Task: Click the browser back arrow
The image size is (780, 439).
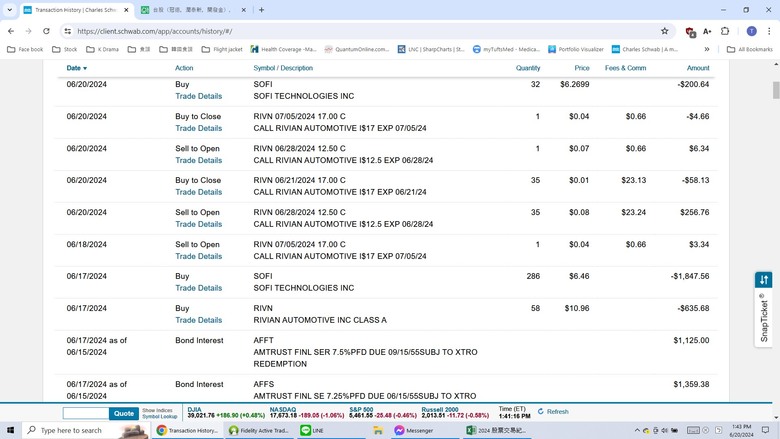Action: point(11,31)
